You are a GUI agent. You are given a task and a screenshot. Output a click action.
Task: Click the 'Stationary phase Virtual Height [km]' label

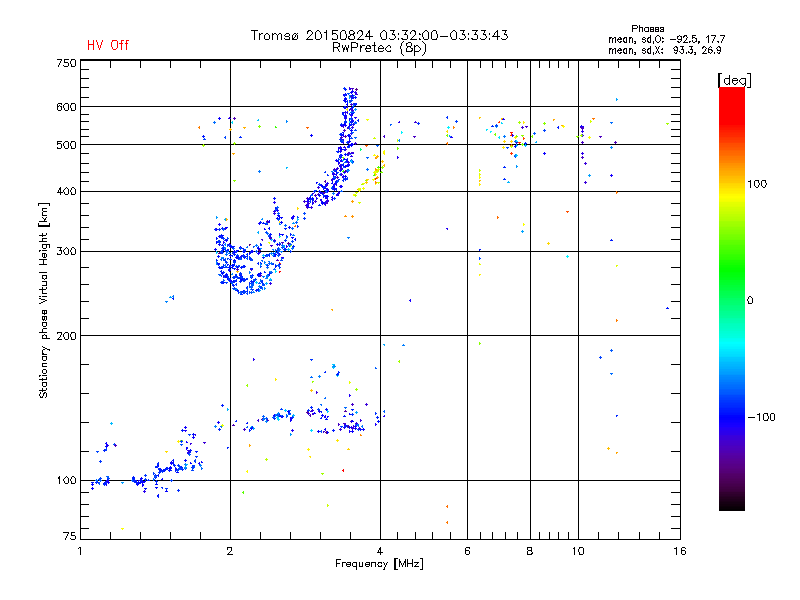(44, 300)
